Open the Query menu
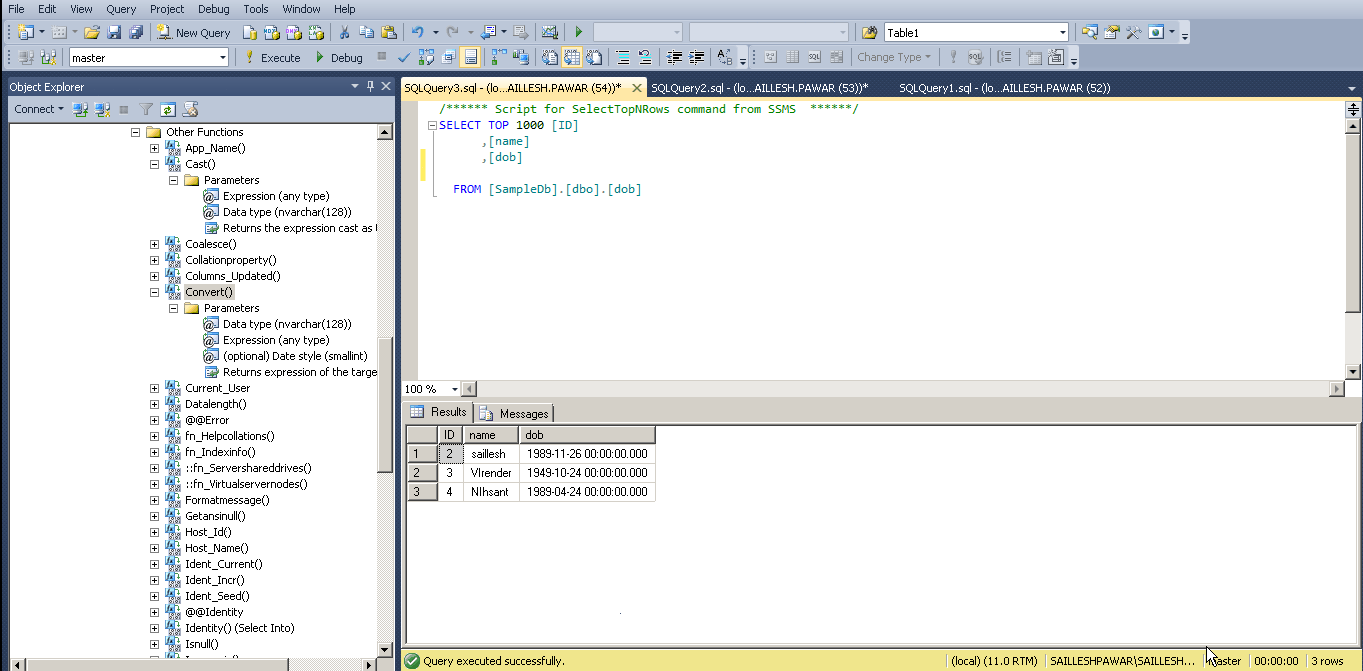 [121, 9]
